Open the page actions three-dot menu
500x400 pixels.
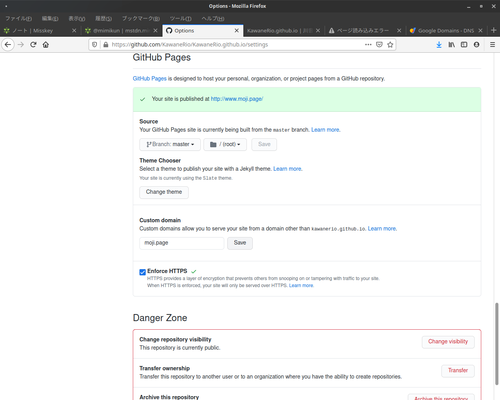pos(368,44)
